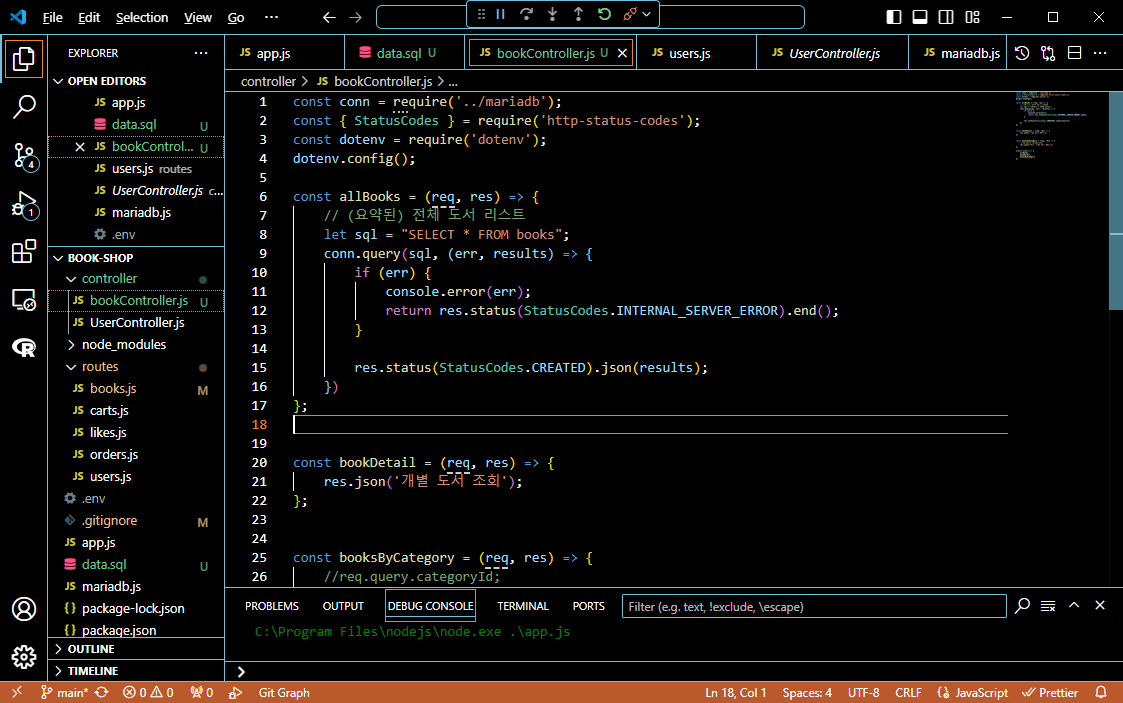Screen dimensions: 1123x703
Task: Open the Selection menu
Action: [142, 17]
